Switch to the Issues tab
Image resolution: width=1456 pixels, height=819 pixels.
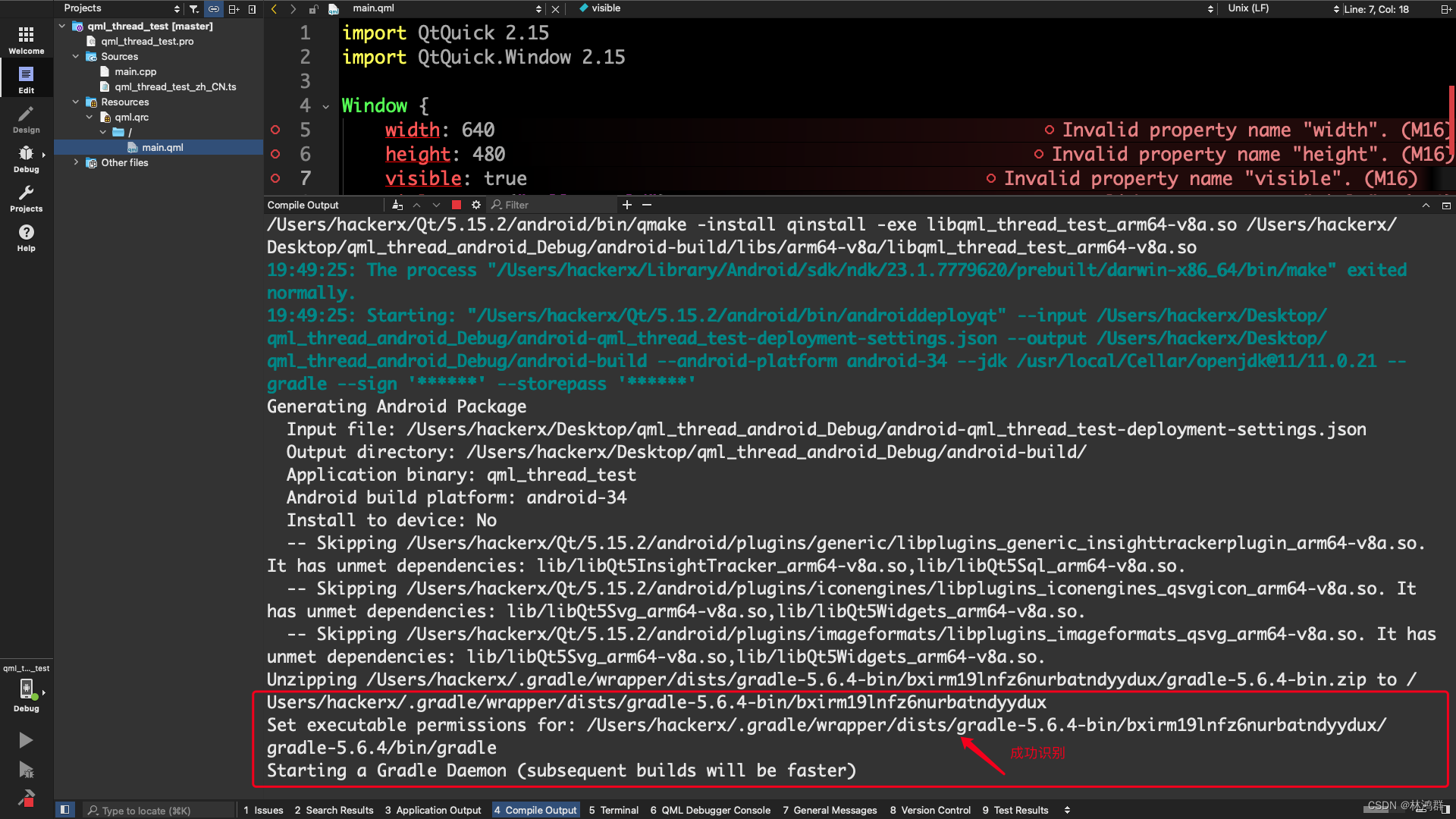pos(263,810)
